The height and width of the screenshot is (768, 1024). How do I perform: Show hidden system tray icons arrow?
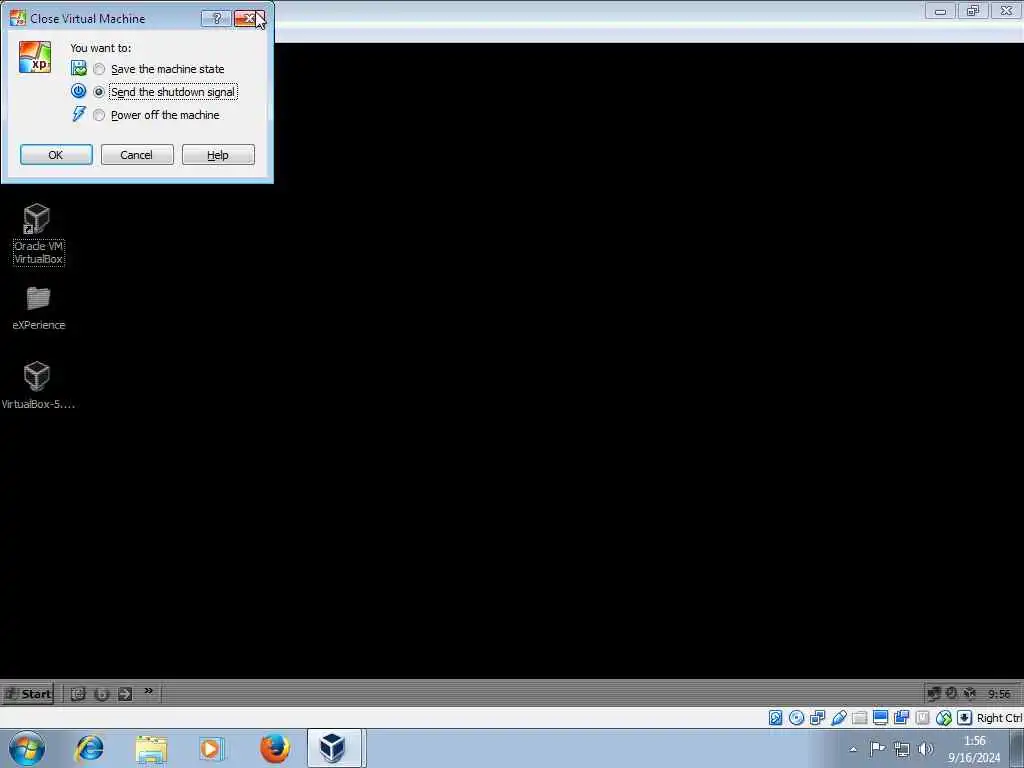pos(852,749)
